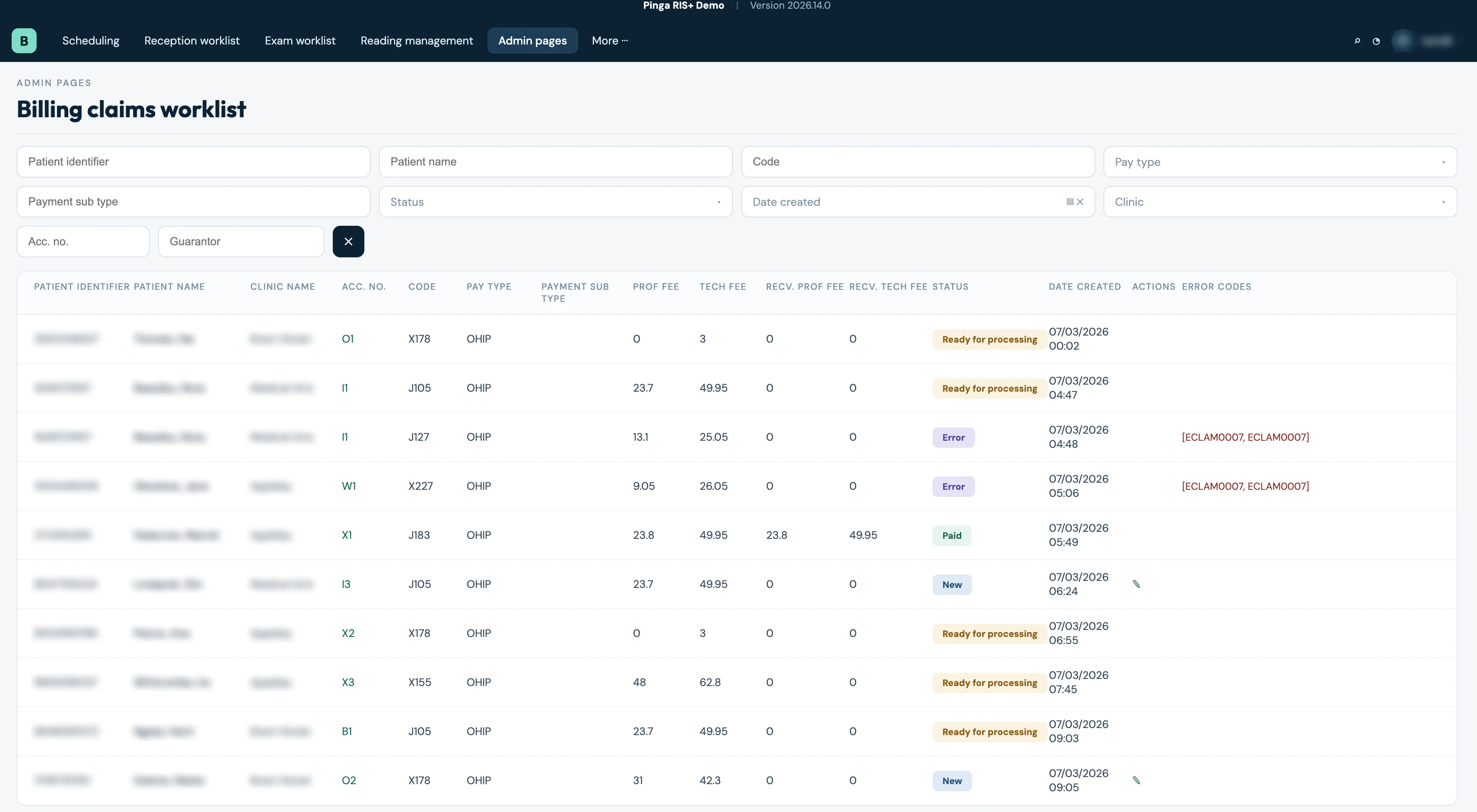1477x812 pixels.
Task: Click the Payment sub type field
Action: [193, 202]
